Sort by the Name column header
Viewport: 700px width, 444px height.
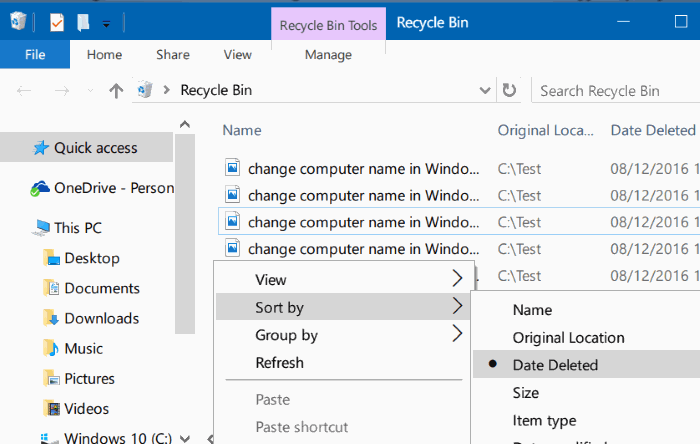[x=242, y=130]
